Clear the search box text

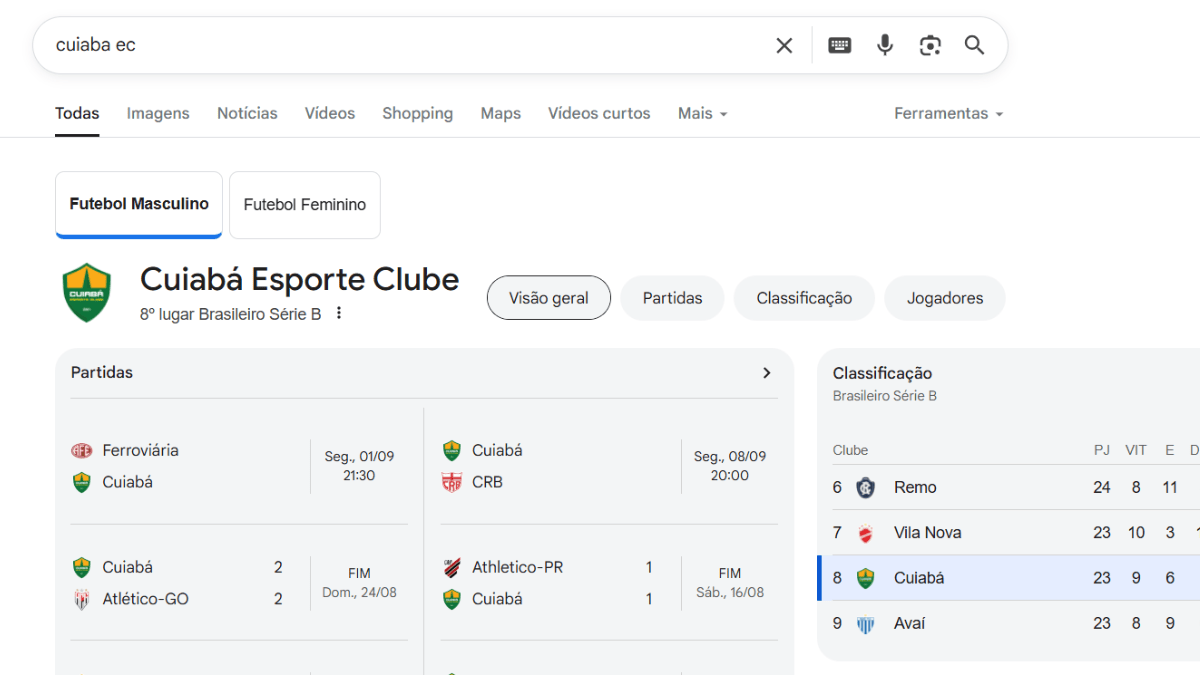784,45
